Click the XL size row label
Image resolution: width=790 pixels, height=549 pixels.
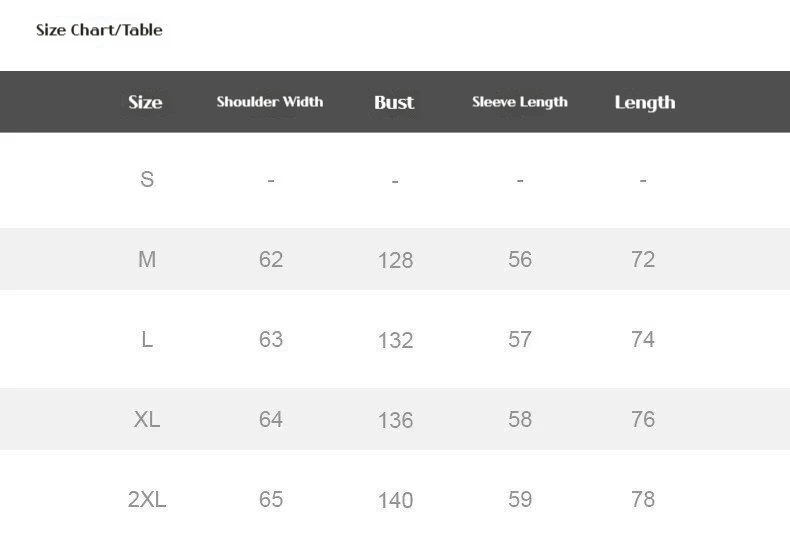[147, 420]
